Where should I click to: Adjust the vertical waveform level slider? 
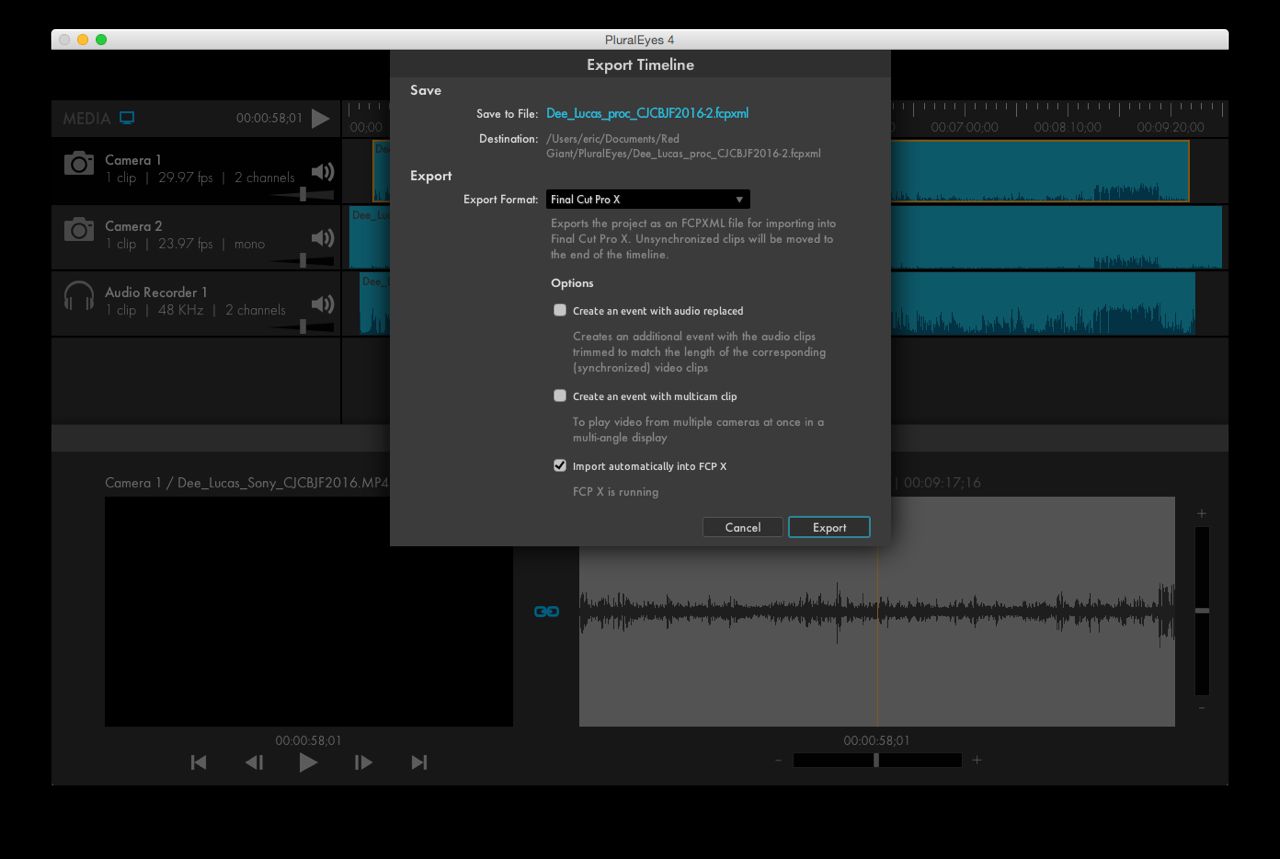(x=1202, y=610)
